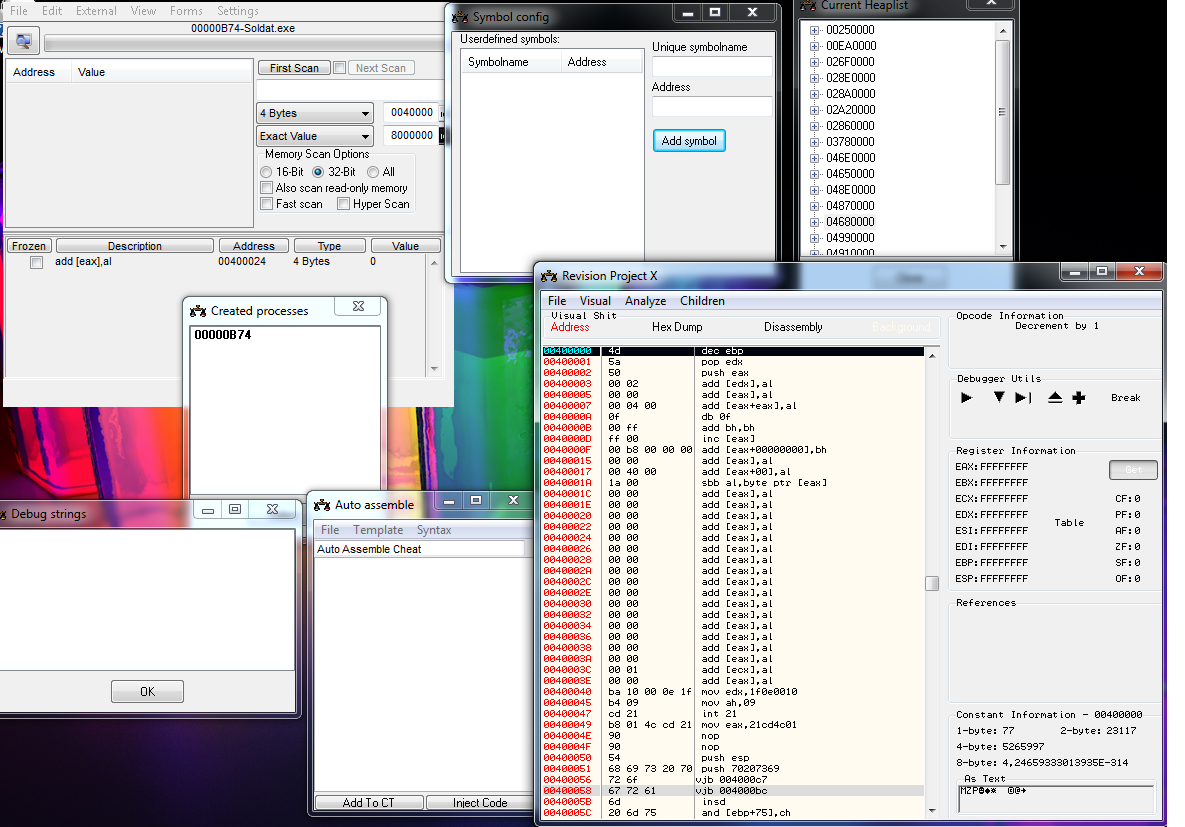Click the play icon in Debugger Utils
This screenshot has height=827, width=1185.
point(967,398)
